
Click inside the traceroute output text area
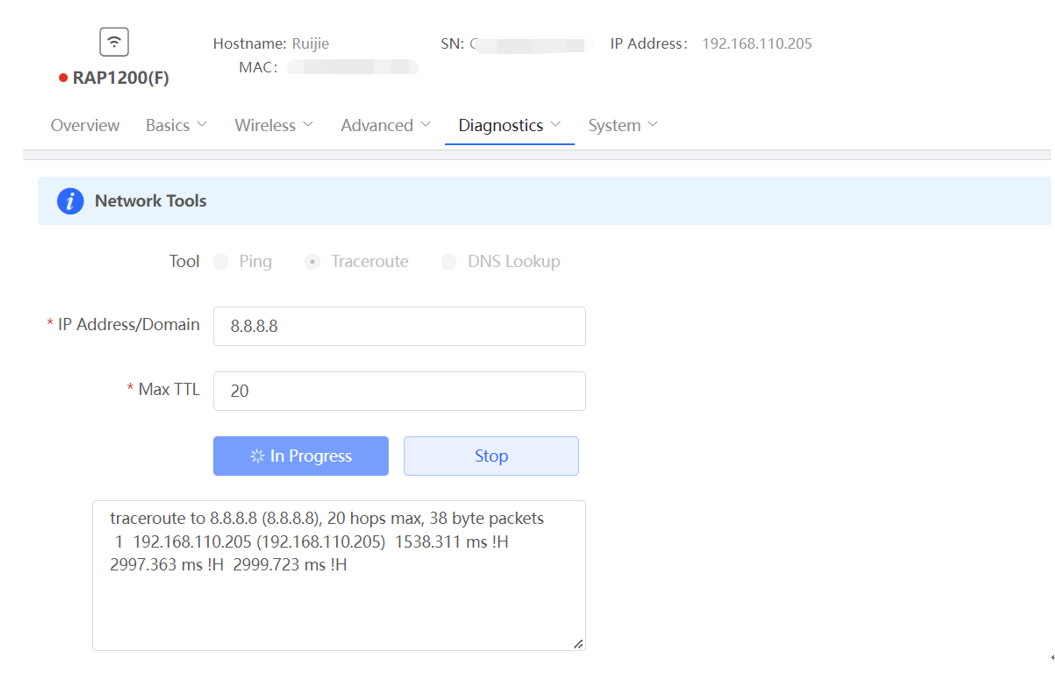[x=339, y=576]
